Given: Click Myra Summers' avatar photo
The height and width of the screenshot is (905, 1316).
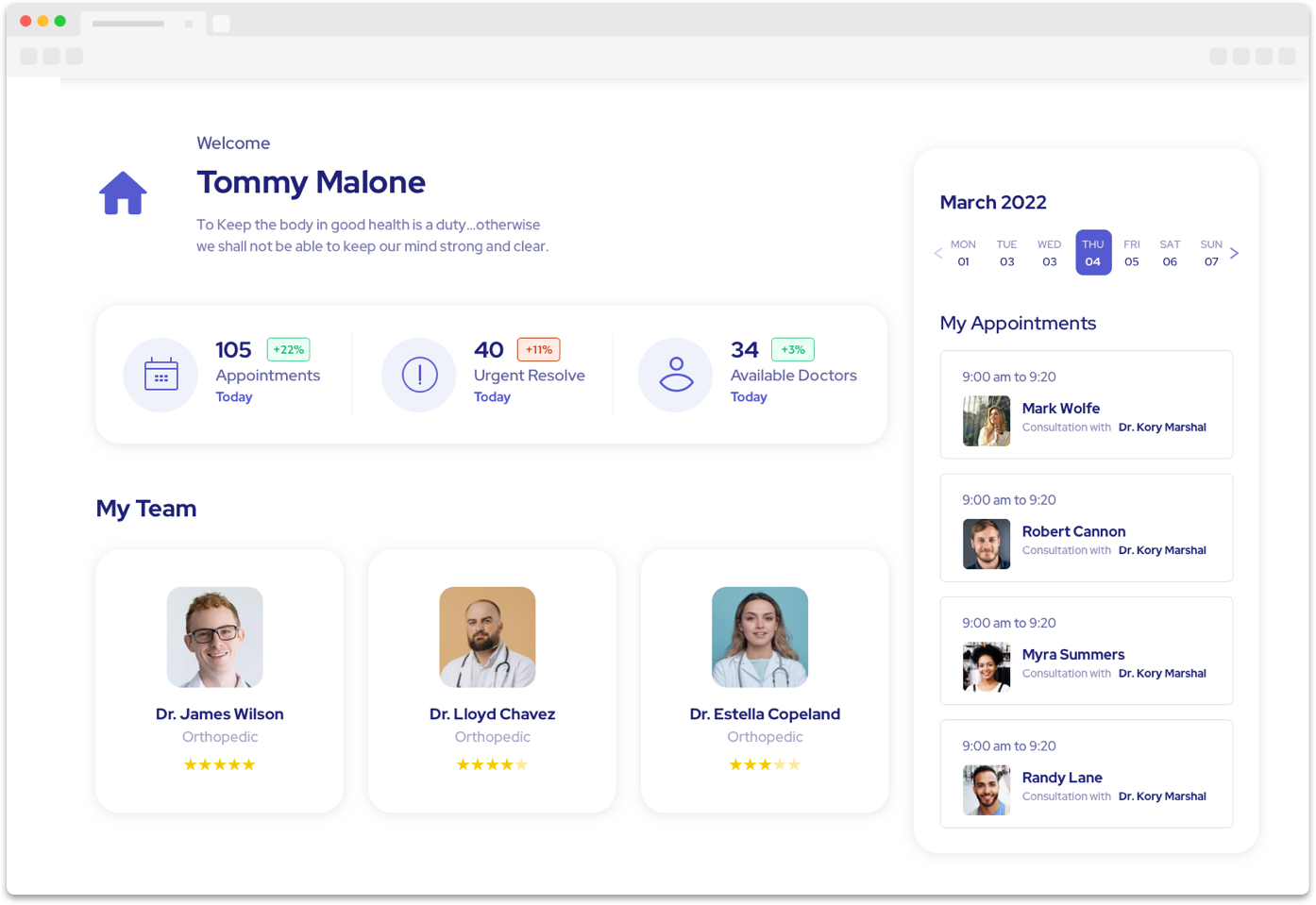Looking at the screenshot, I should 987,667.
